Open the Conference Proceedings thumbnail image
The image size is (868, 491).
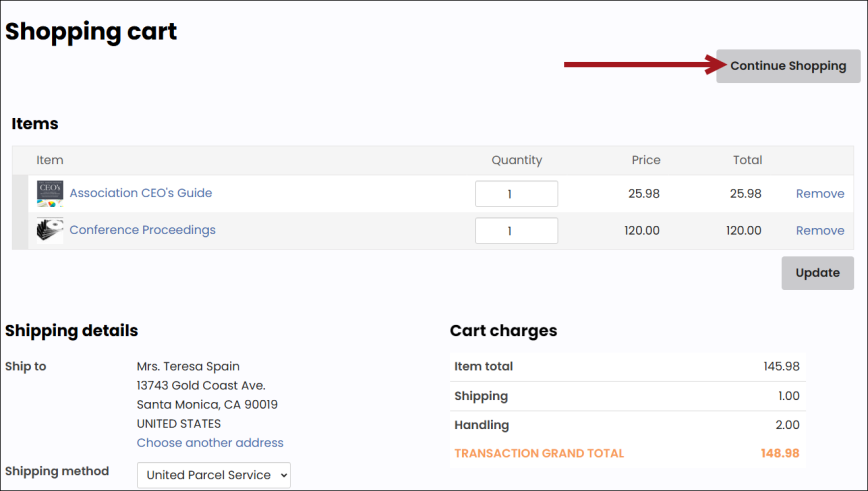[x=50, y=231]
